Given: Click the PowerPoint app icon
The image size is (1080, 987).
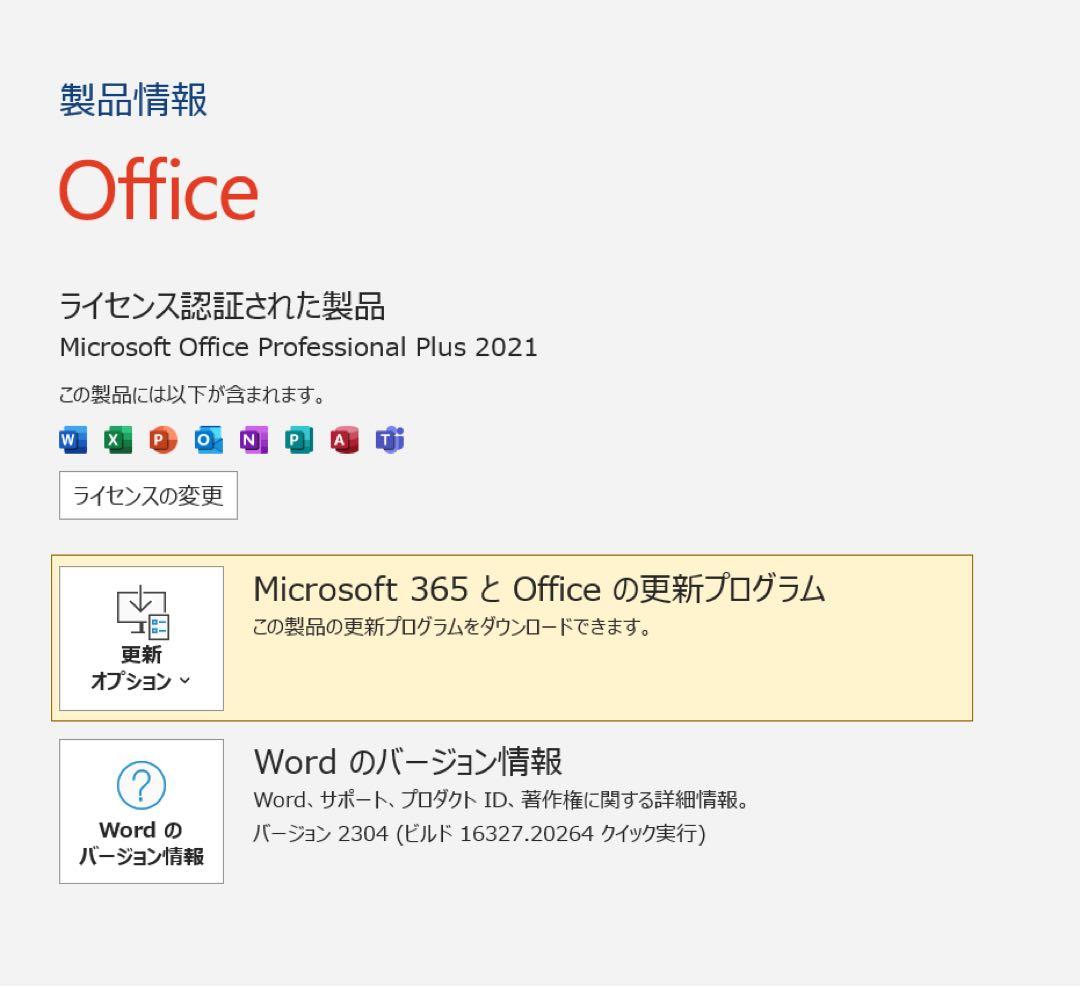Looking at the screenshot, I should pyautogui.click(x=163, y=440).
